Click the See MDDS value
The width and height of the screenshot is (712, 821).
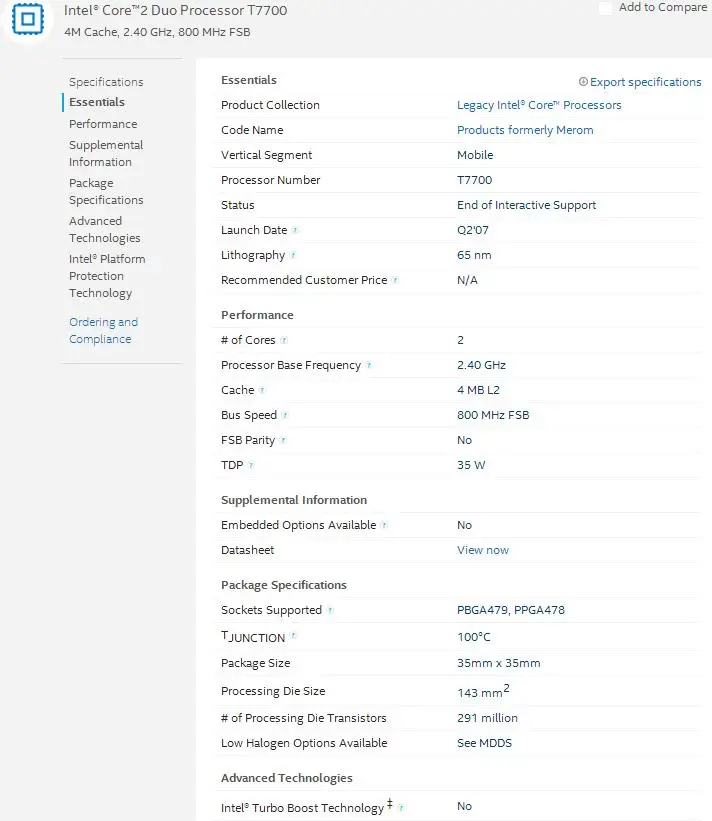(484, 743)
